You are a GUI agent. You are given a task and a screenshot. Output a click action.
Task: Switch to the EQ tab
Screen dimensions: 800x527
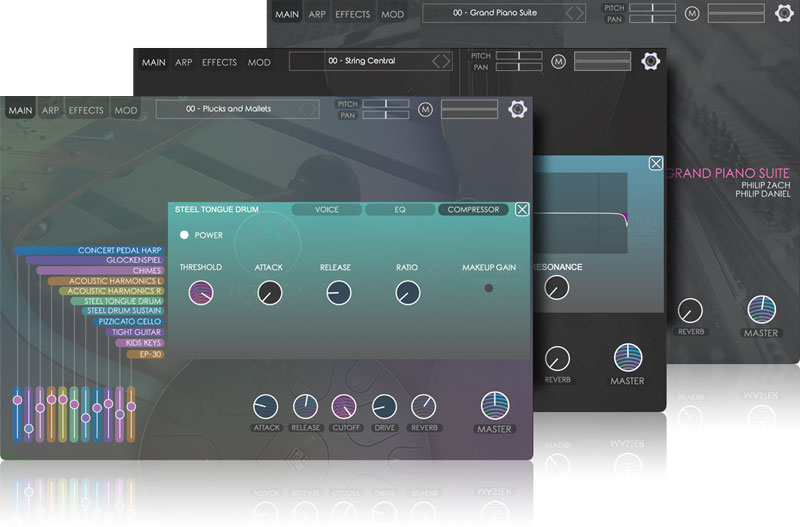pyautogui.click(x=398, y=210)
